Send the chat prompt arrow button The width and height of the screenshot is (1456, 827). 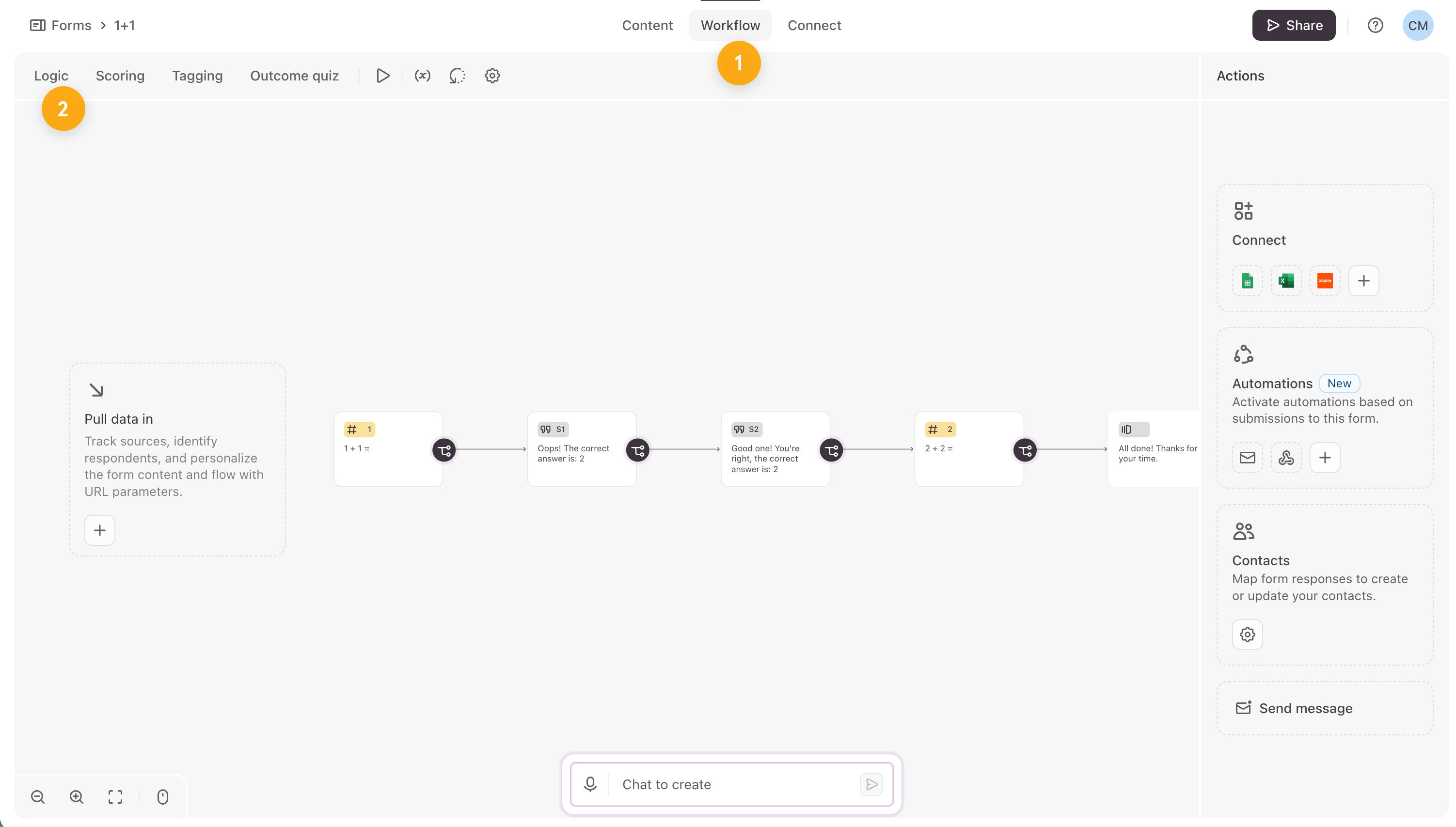[871, 784]
